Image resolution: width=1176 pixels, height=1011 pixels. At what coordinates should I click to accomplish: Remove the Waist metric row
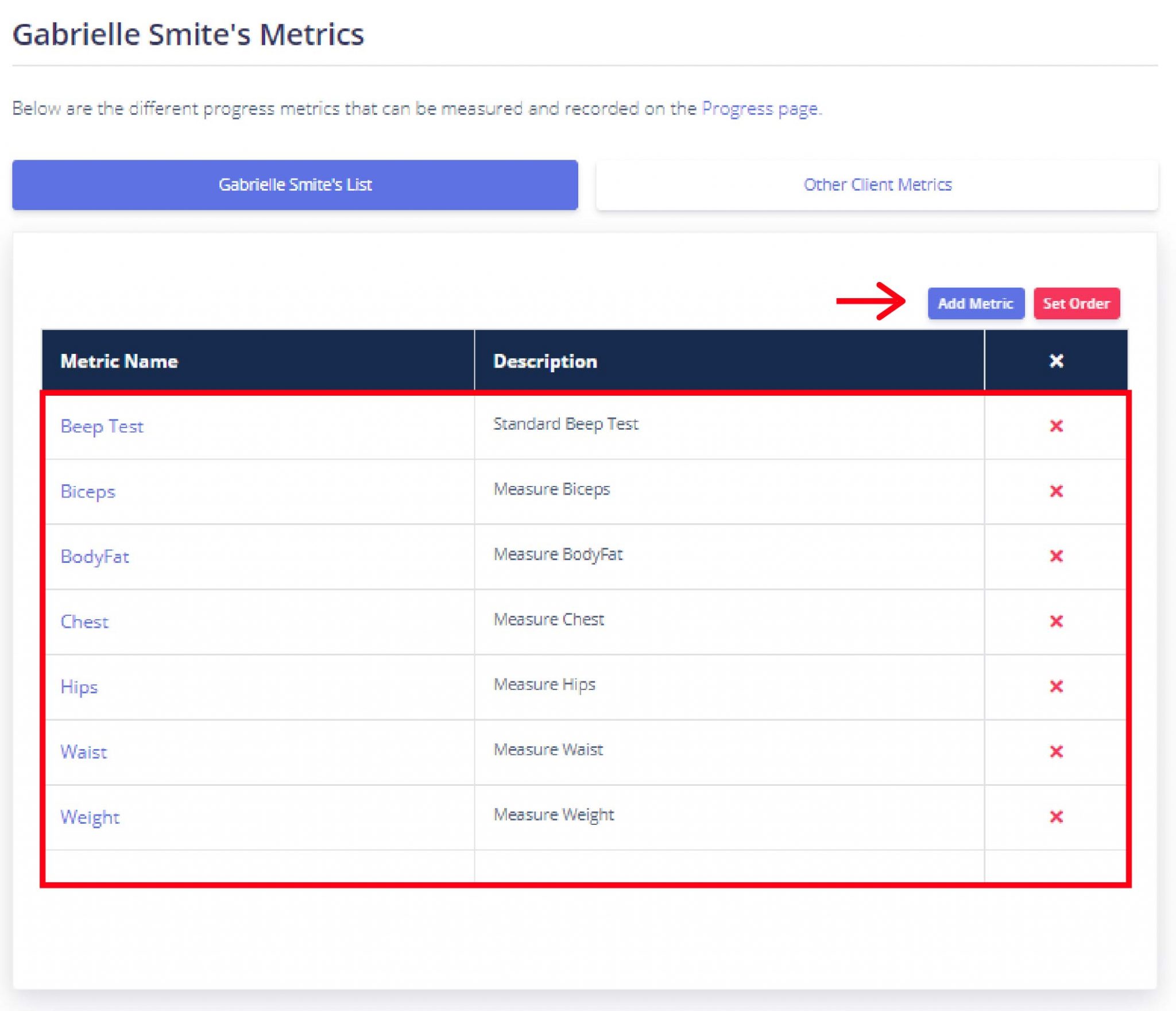click(x=1056, y=751)
